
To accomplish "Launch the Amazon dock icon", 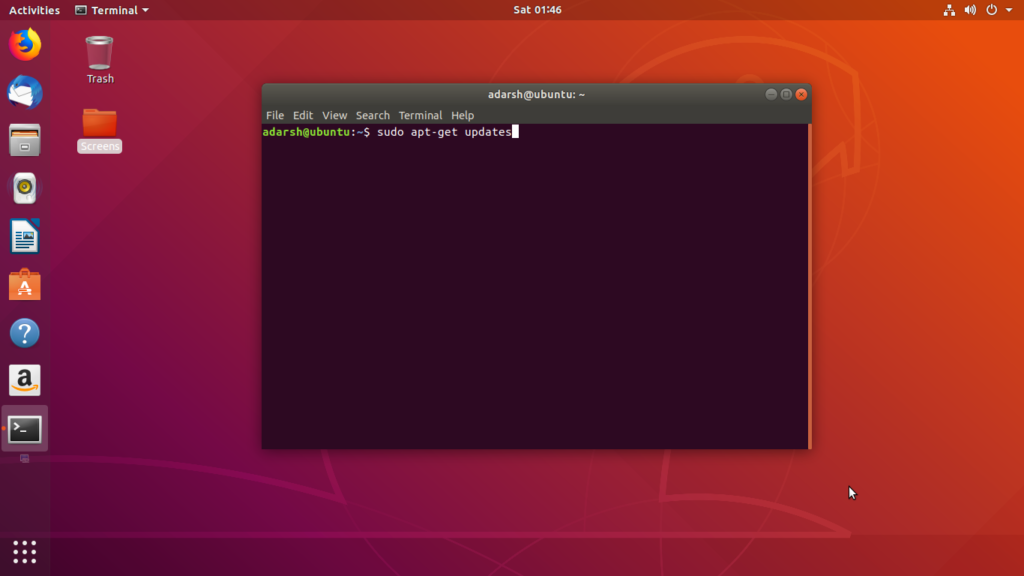I will pyautogui.click(x=25, y=381).
